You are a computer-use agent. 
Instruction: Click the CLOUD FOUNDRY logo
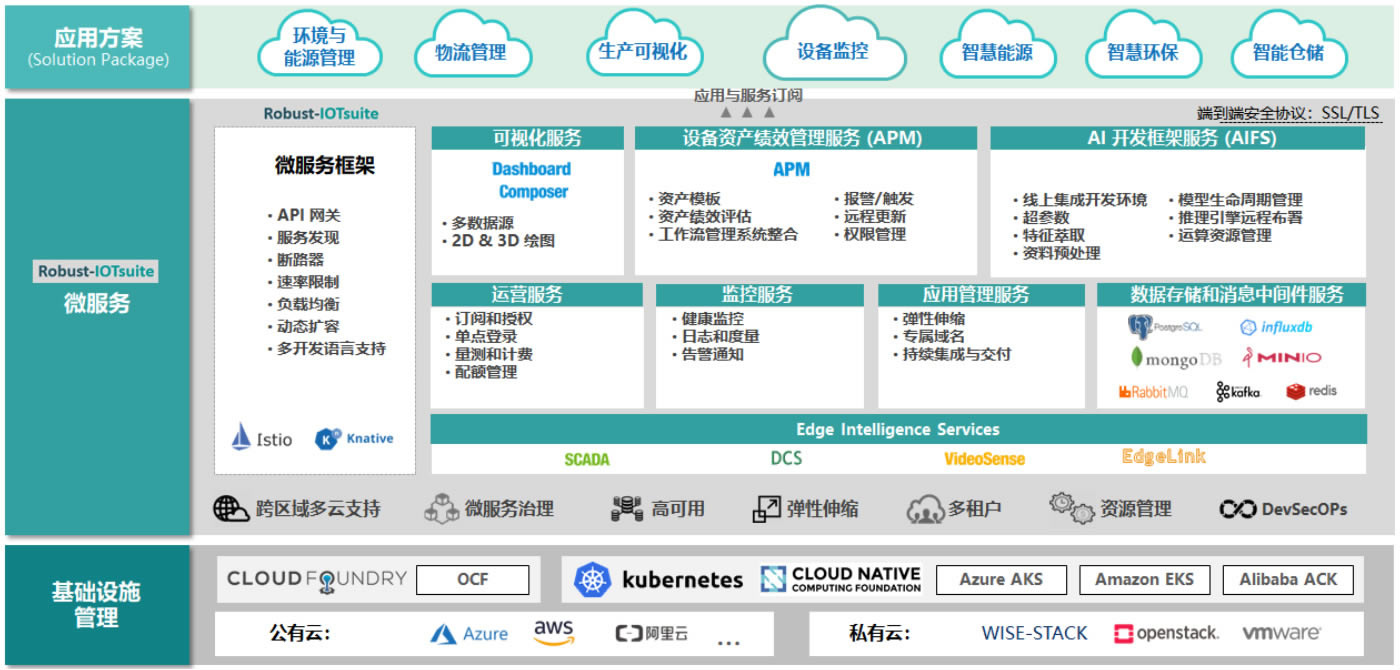(316, 578)
